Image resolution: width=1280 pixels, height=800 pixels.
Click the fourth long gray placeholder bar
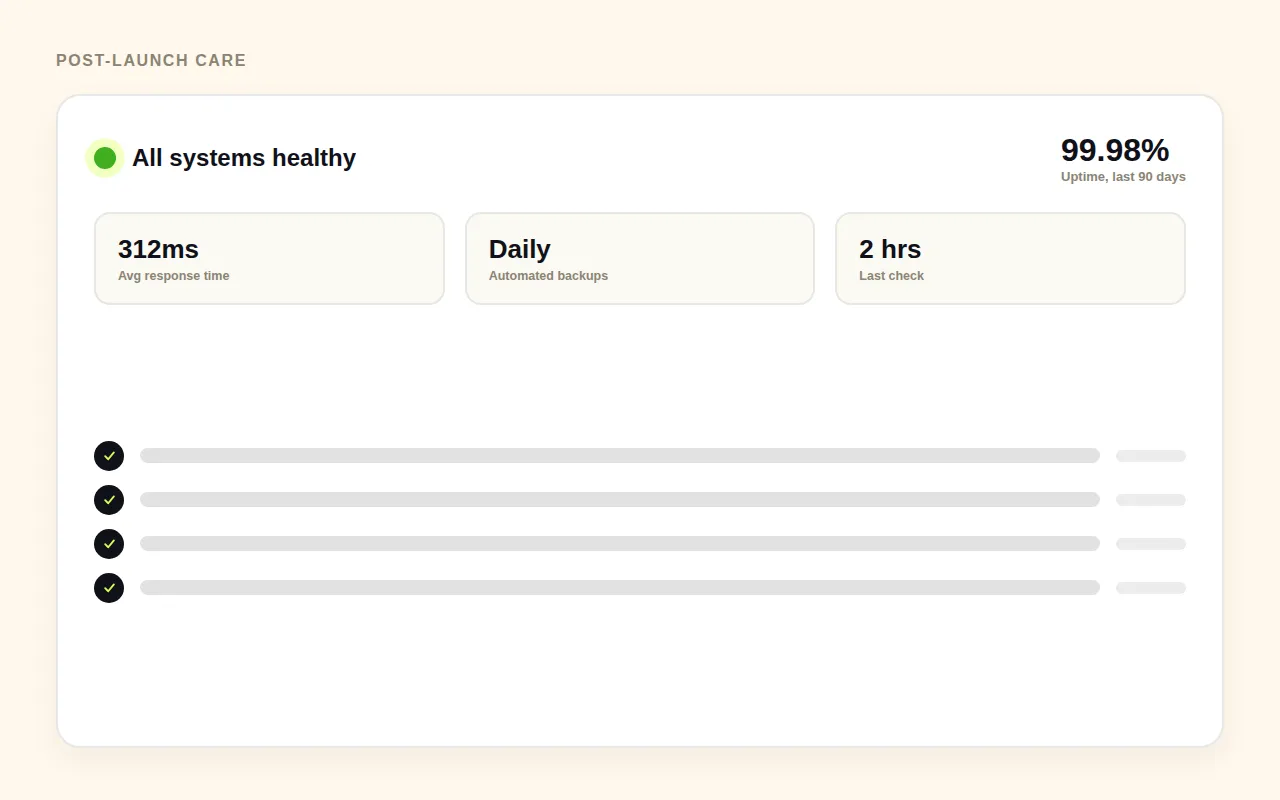pos(620,588)
